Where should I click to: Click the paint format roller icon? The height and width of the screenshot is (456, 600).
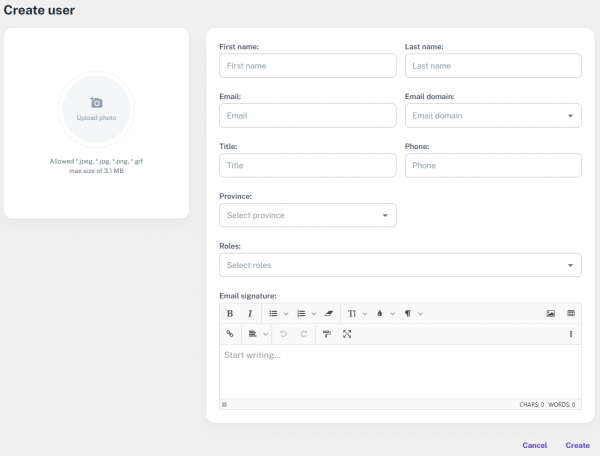(327, 334)
